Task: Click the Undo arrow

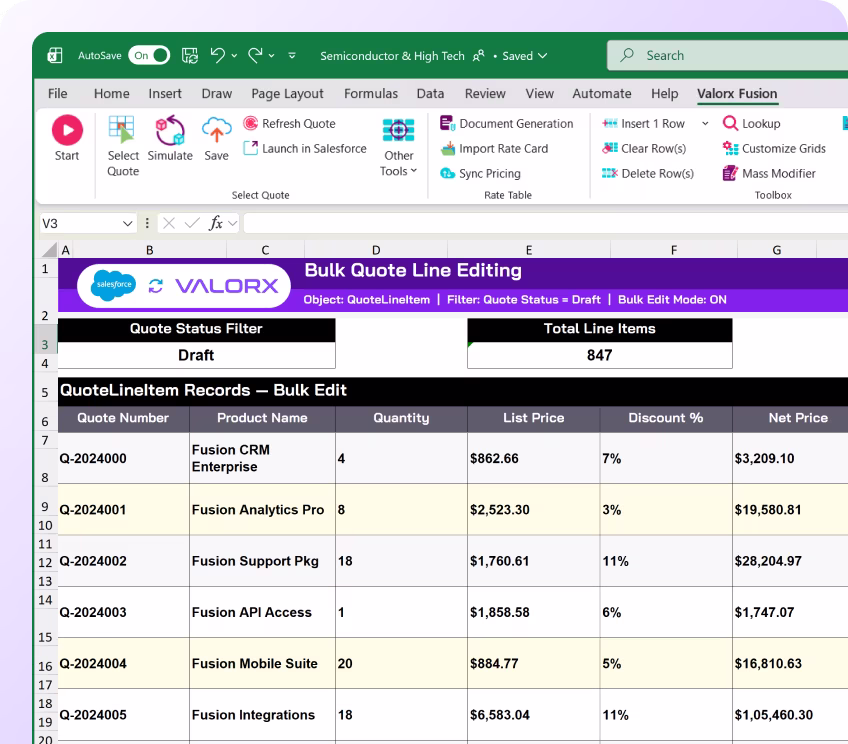Action: click(x=218, y=55)
